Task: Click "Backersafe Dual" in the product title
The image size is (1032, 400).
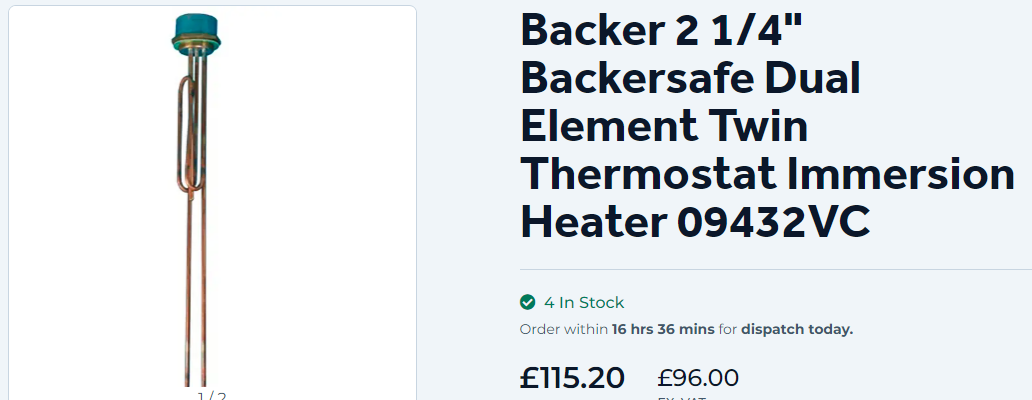Action: pos(691,80)
